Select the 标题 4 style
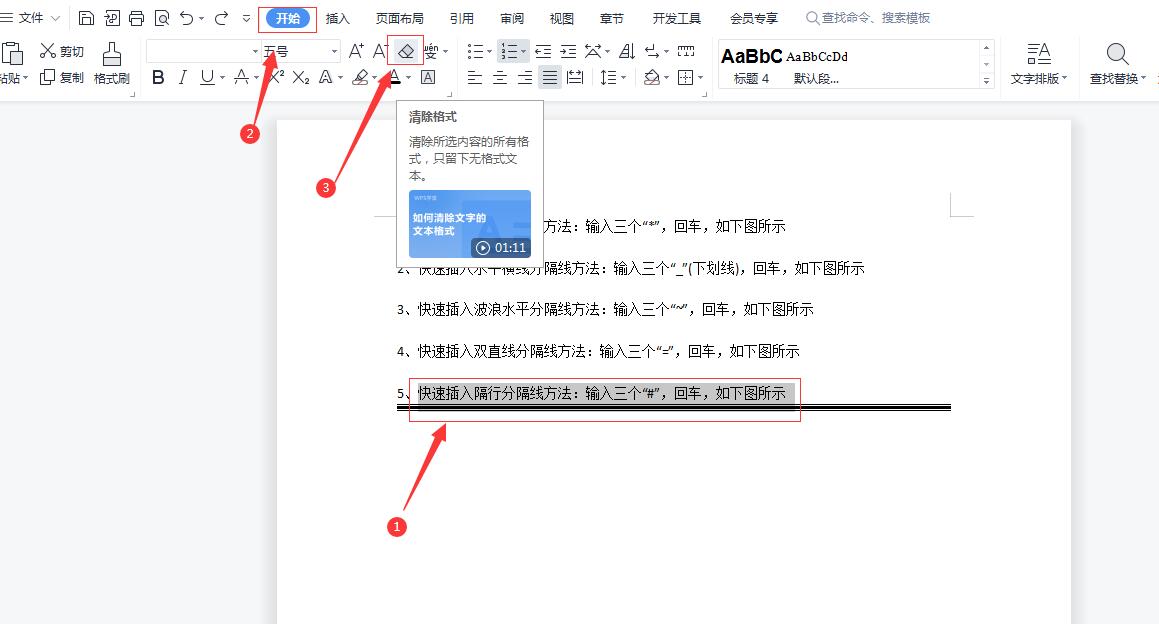The height and width of the screenshot is (624, 1159). (x=749, y=63)
